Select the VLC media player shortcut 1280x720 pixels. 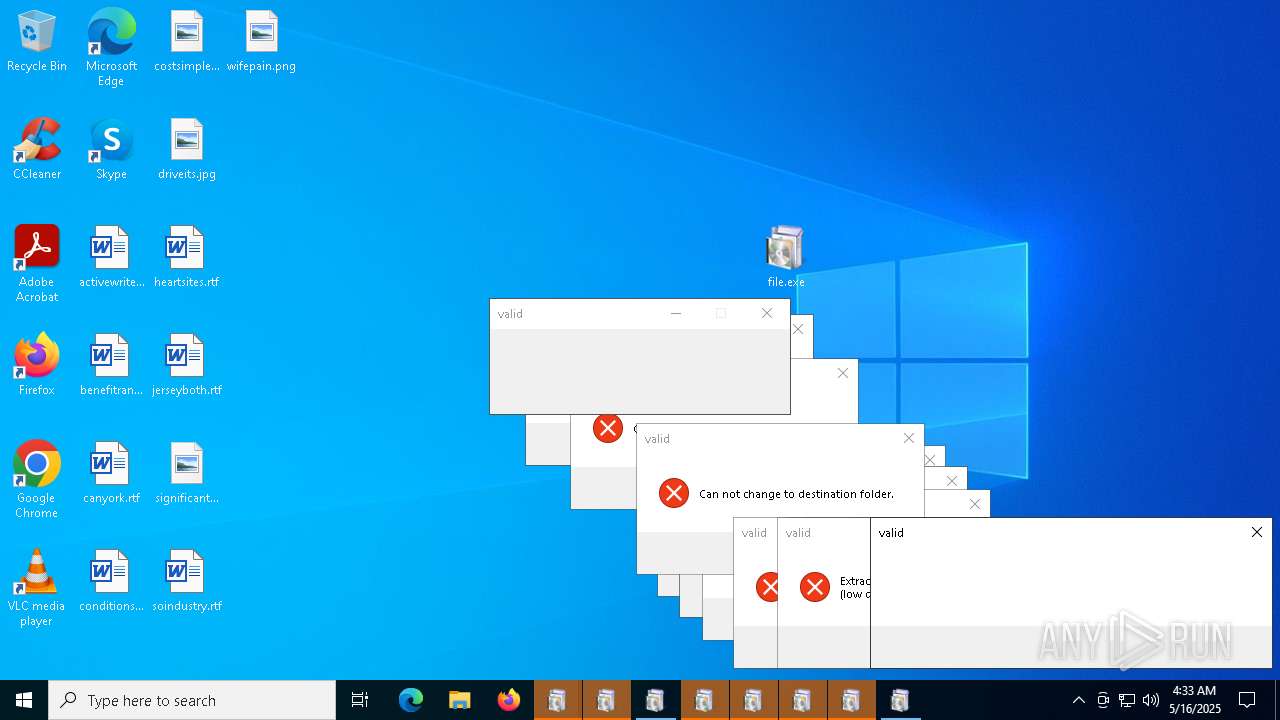click(37, 588)
